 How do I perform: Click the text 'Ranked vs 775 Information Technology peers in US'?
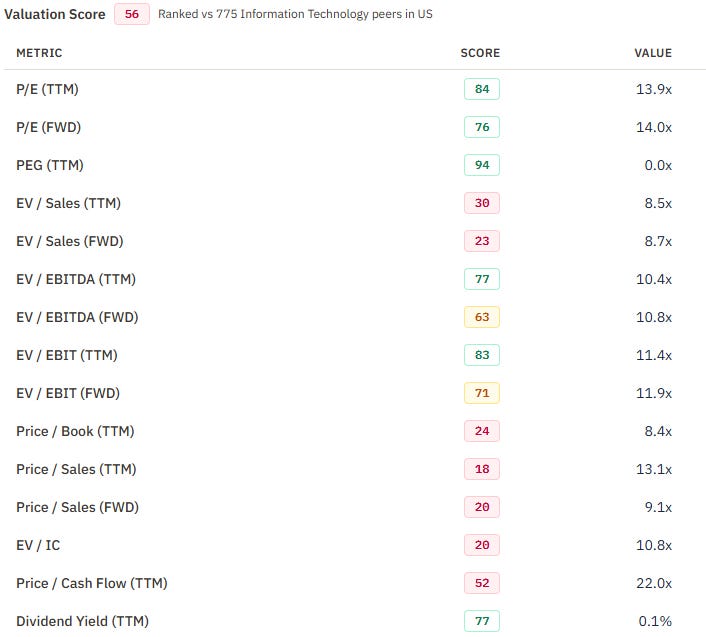tap(295, 14)
